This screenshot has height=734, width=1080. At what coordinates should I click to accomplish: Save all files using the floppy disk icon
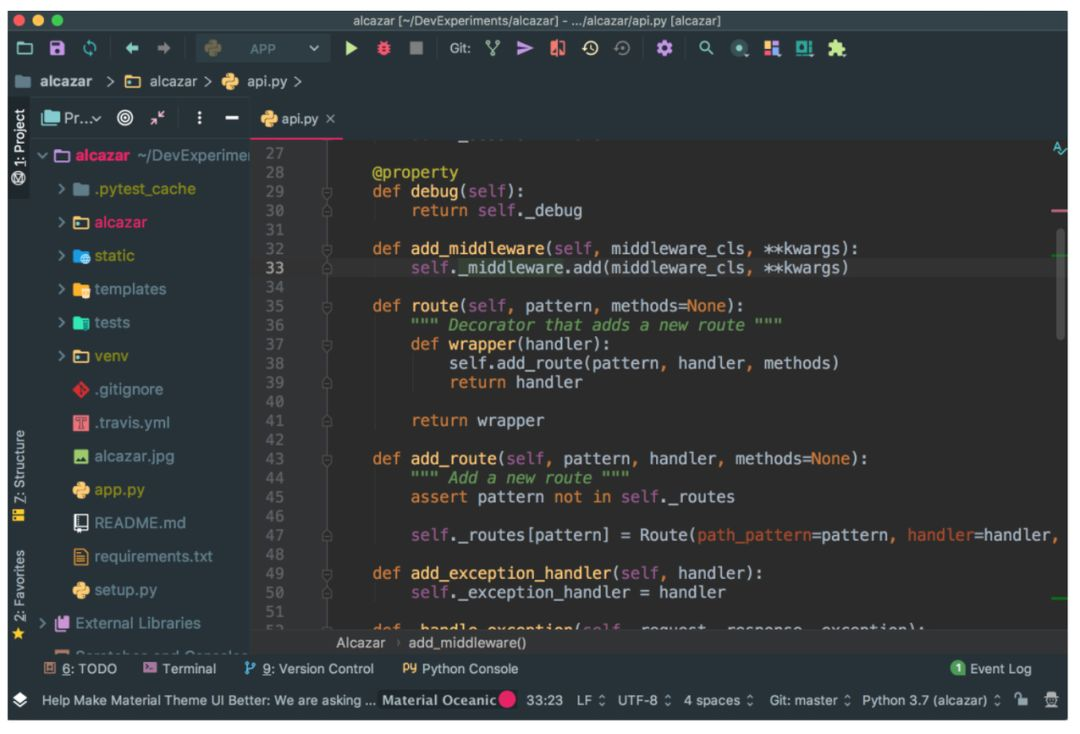(x=58, y=46)
